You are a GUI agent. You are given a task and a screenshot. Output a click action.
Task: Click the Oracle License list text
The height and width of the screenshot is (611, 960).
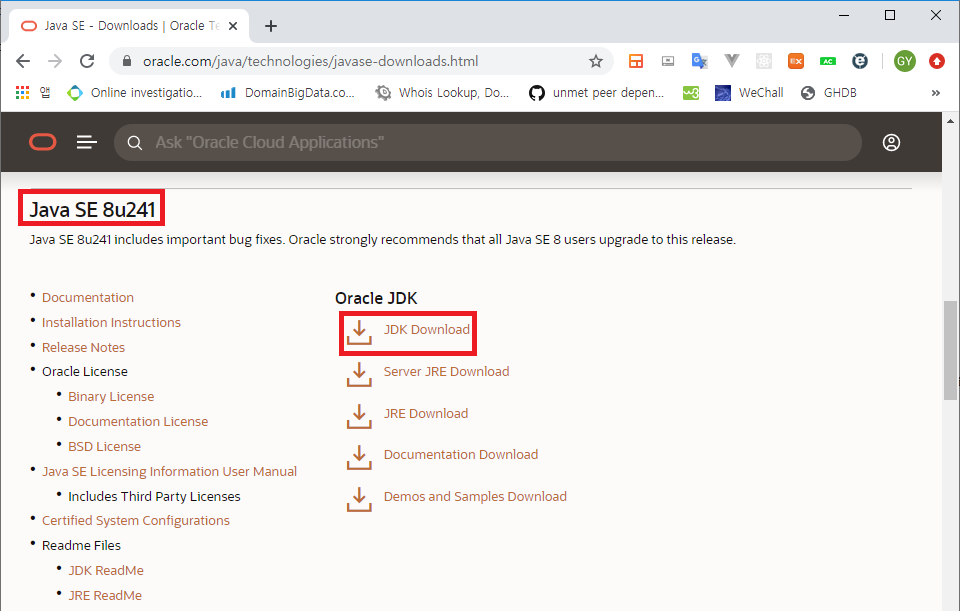(84, 372)
